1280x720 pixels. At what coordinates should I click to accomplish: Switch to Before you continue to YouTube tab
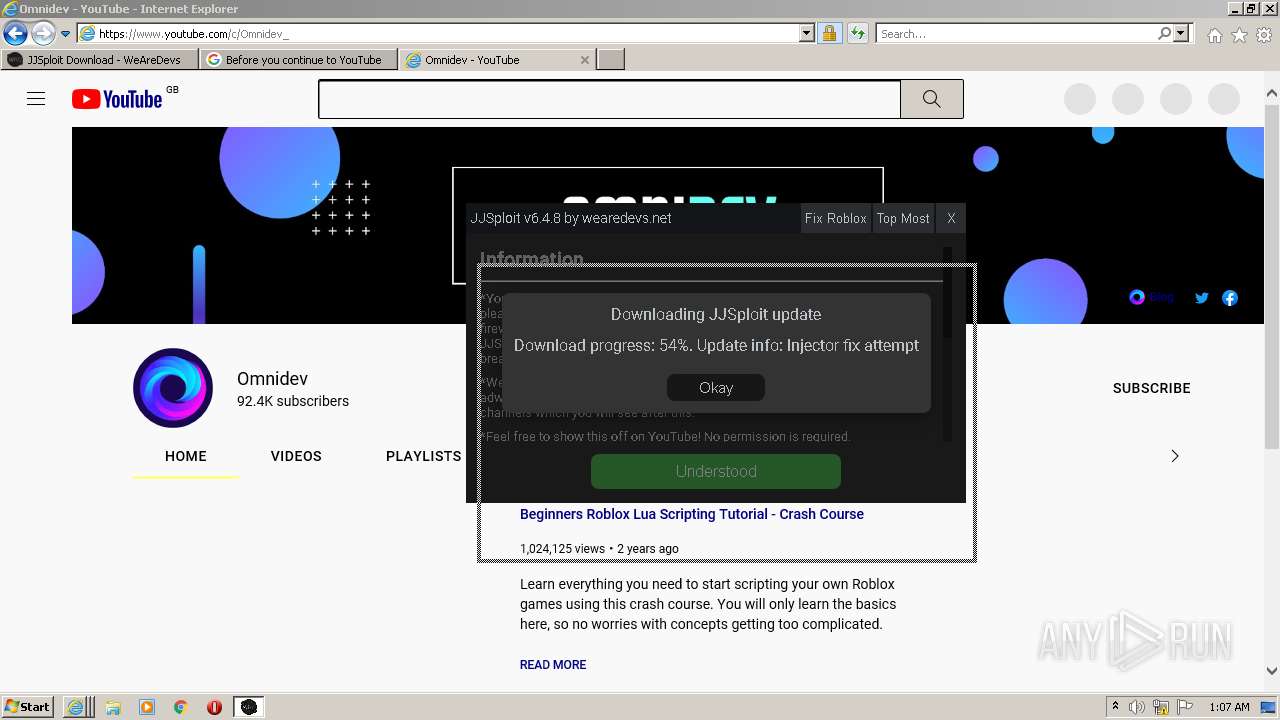coord(299,60)
